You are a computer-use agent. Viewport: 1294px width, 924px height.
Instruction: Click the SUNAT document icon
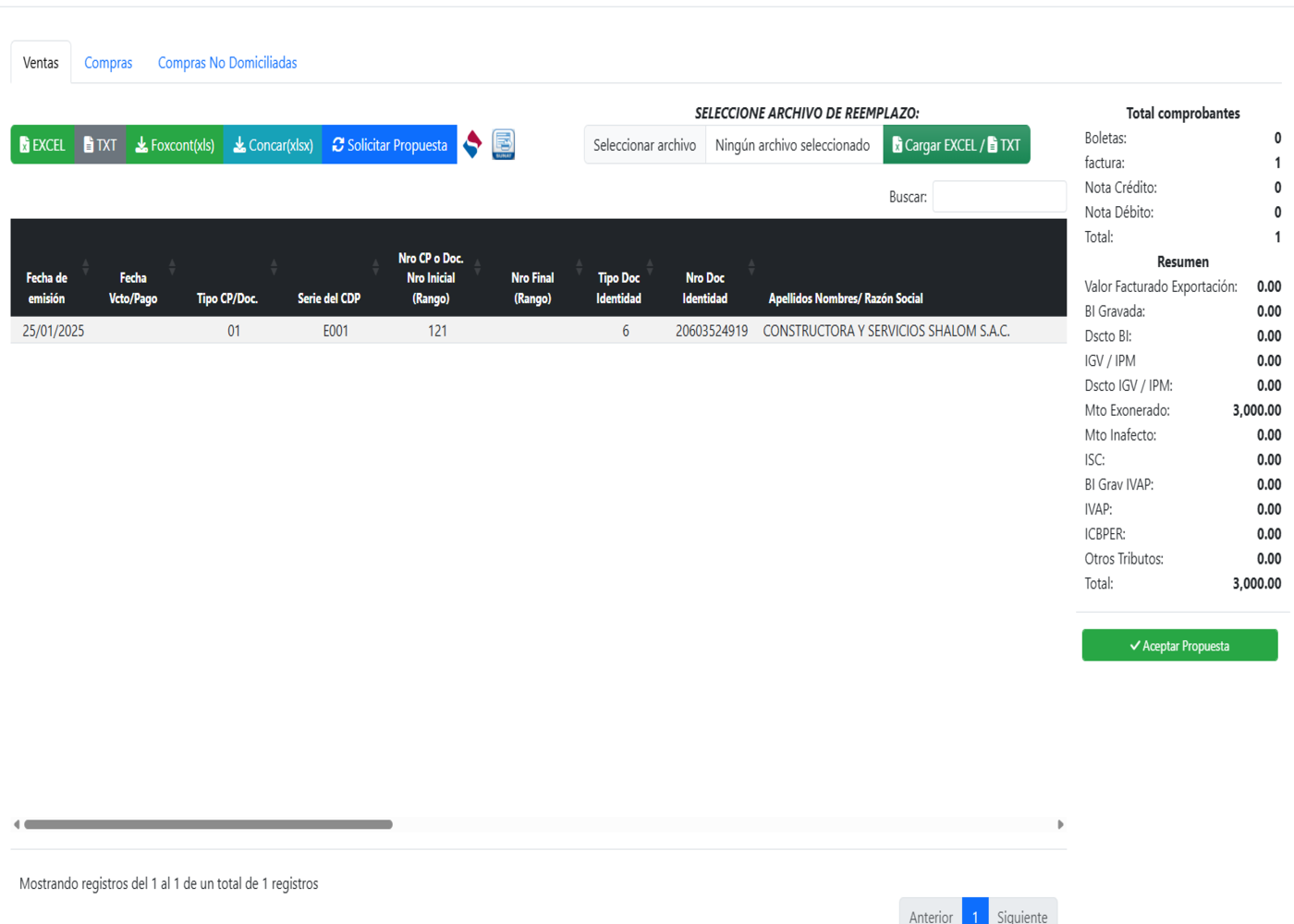(x=503, y=144)
